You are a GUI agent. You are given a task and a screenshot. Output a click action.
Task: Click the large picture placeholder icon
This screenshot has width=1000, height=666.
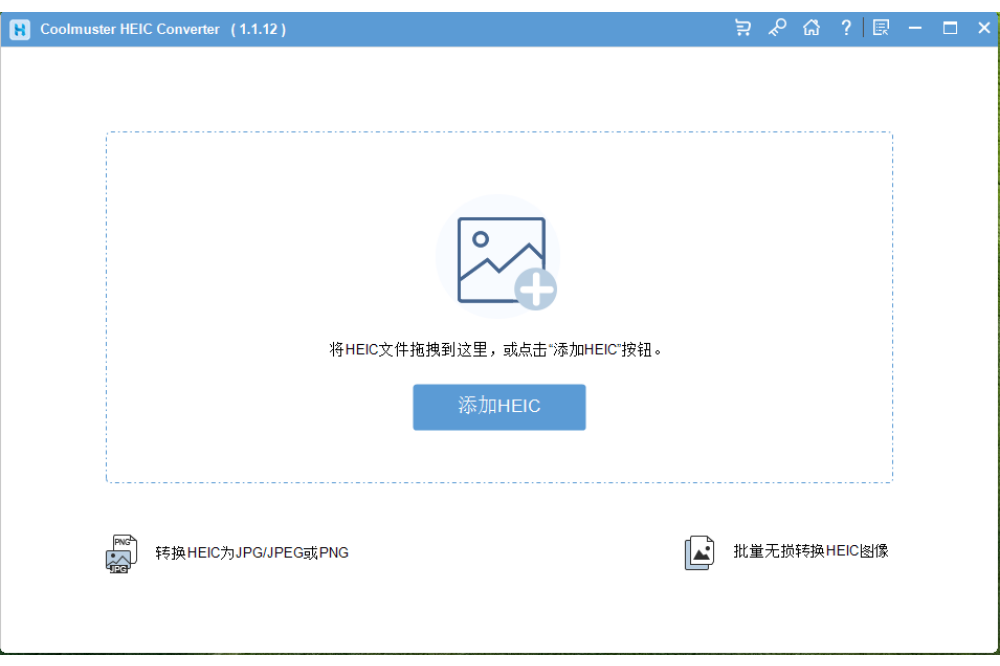[499, 258]
